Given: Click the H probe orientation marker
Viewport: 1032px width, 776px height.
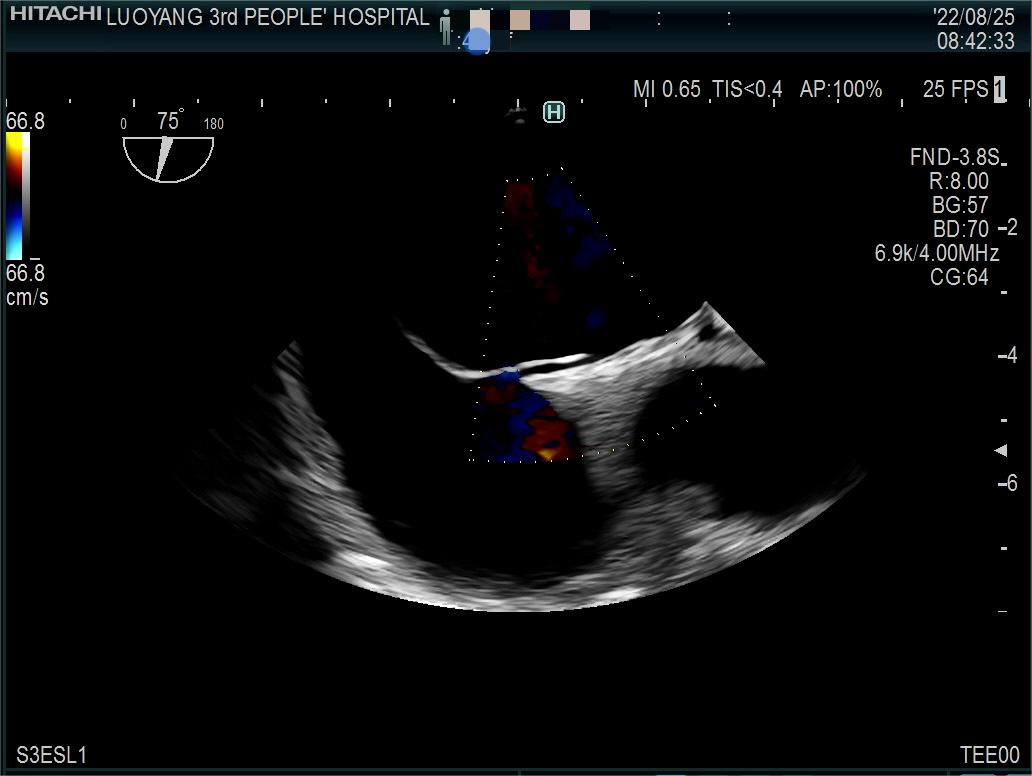Looking at the screenshot, I should [554, 113].
